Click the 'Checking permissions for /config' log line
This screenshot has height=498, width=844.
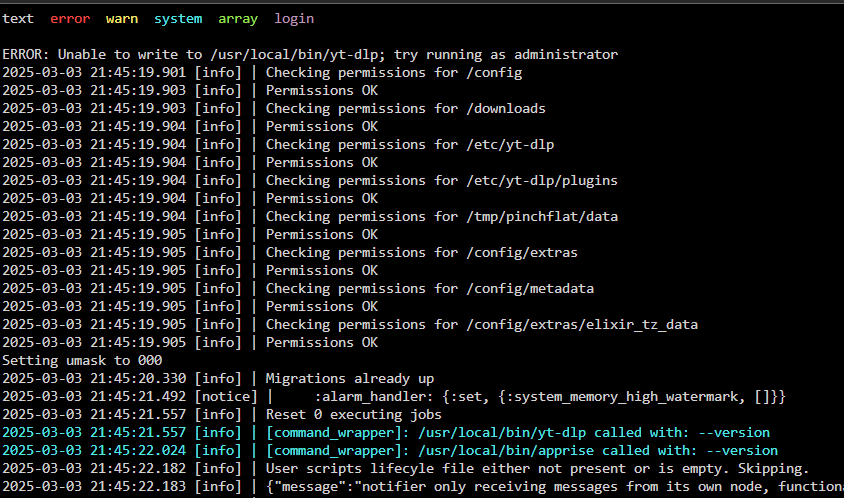tap(262, 73)
